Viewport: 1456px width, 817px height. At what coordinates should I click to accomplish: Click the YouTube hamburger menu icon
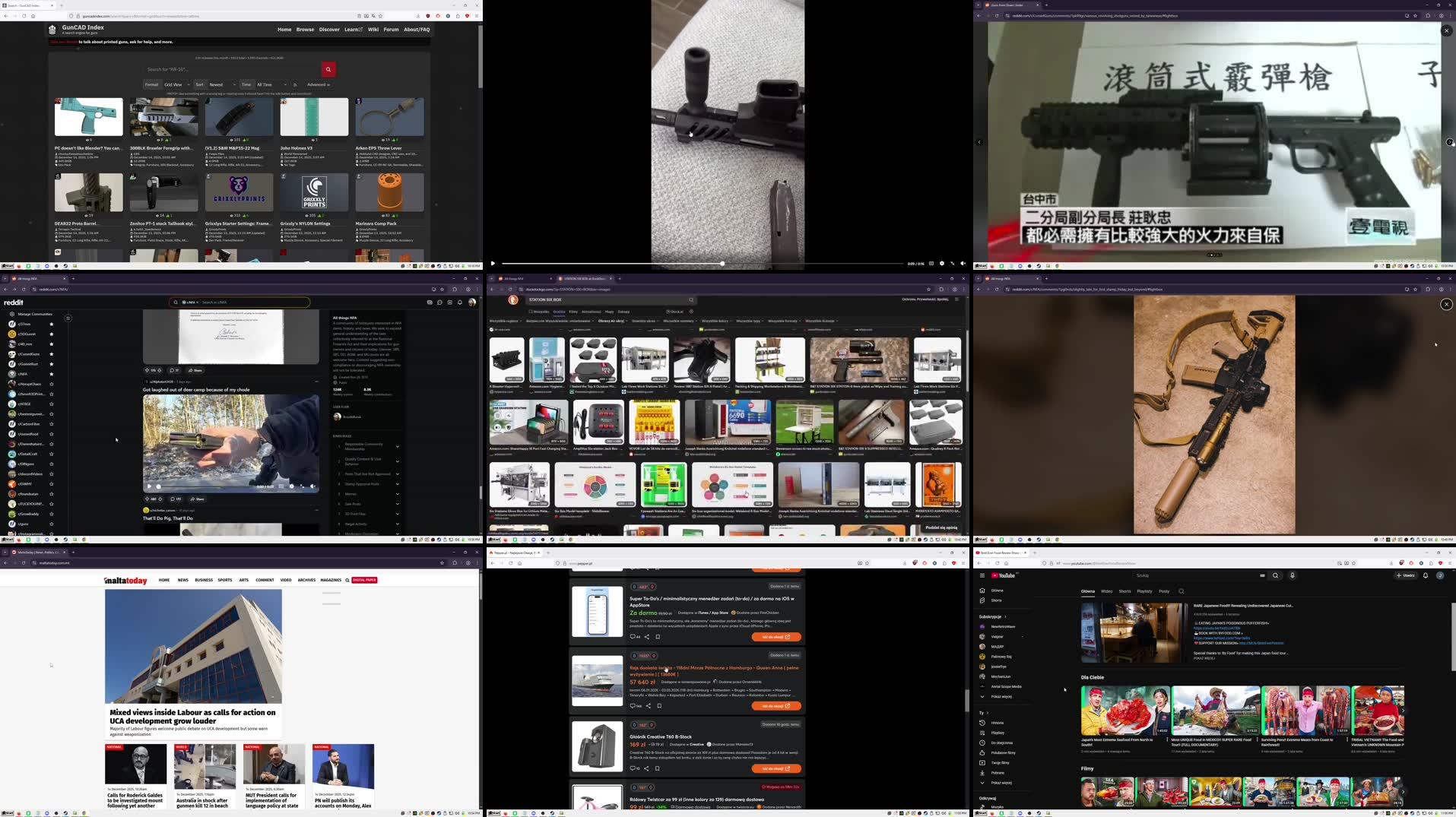pyautogui.click(x=982, y=575)
